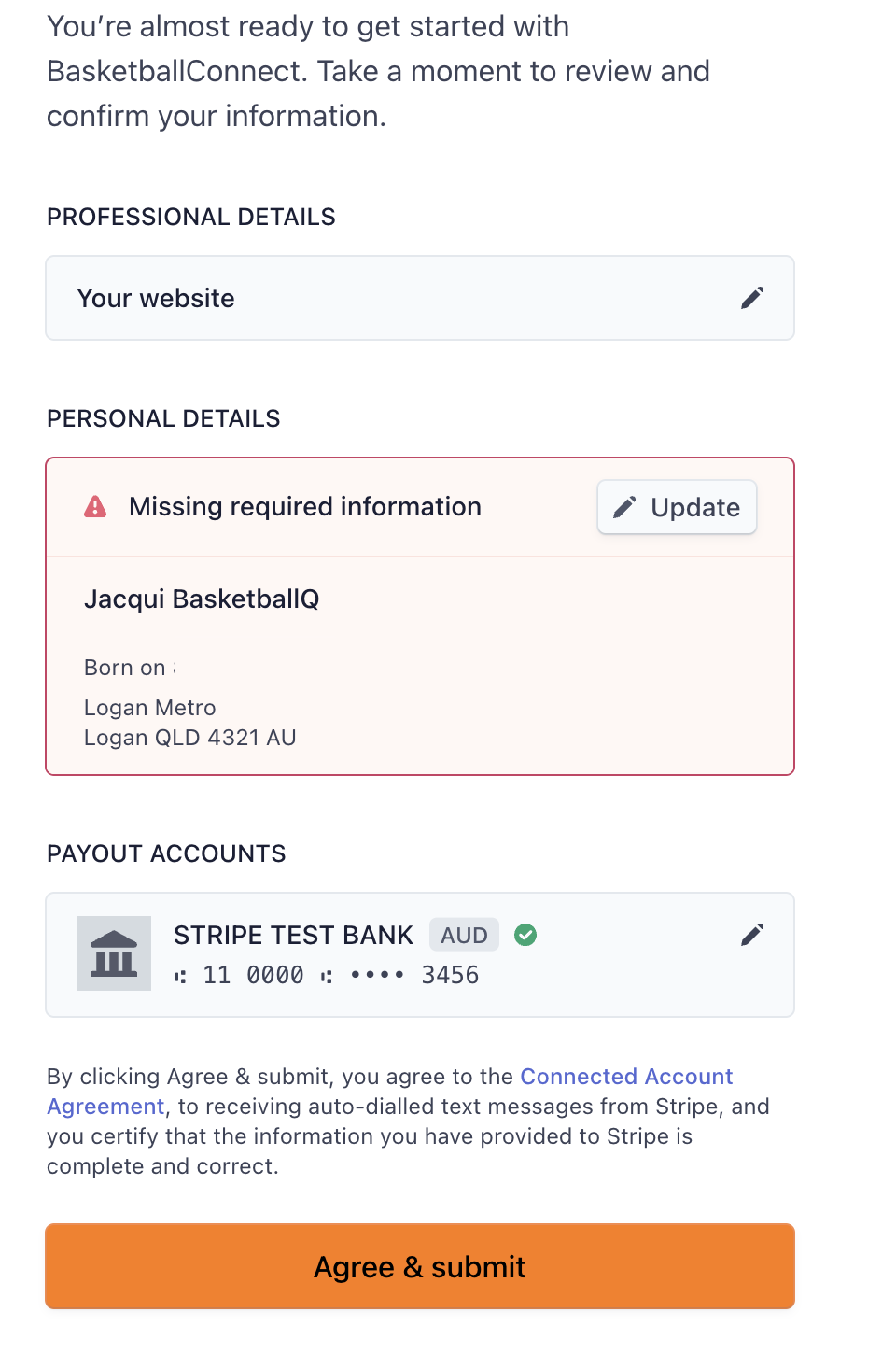Click Missing required information message

[305, 506]
